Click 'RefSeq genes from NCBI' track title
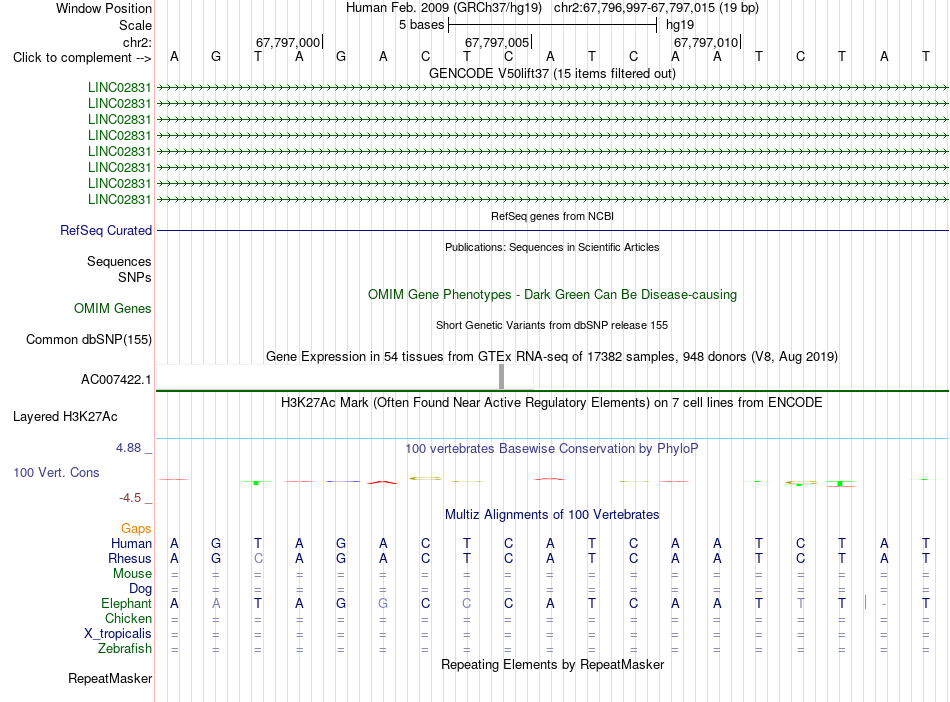The image size is (950, 702). click(552, 216)
